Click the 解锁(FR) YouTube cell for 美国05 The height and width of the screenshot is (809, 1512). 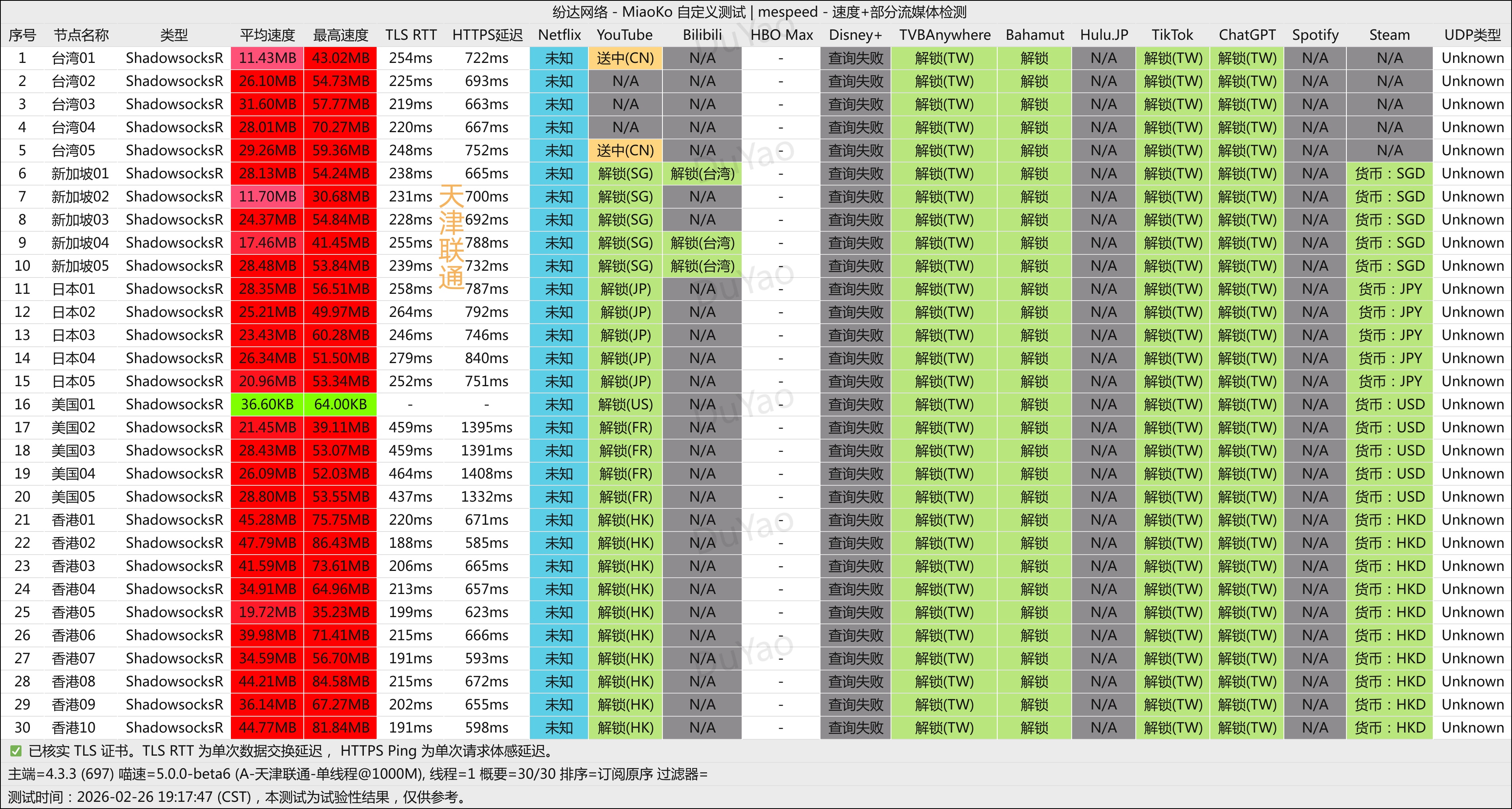point(625,497)
